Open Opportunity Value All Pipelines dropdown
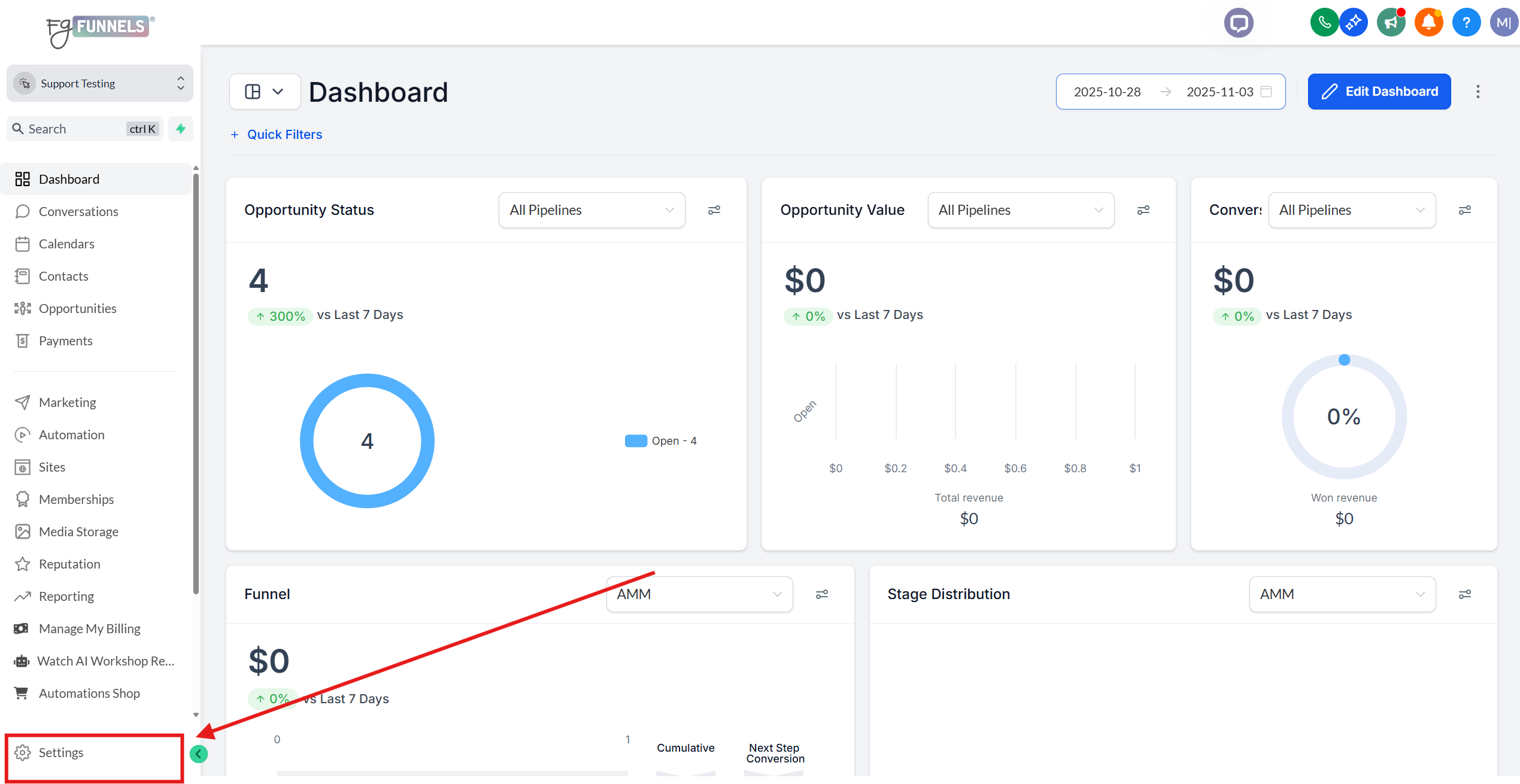 point(1020,210)
